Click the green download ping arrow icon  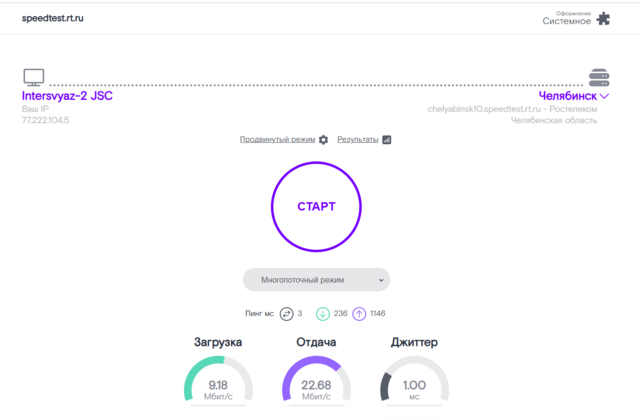pyautogui.click(x=323, y=313)
